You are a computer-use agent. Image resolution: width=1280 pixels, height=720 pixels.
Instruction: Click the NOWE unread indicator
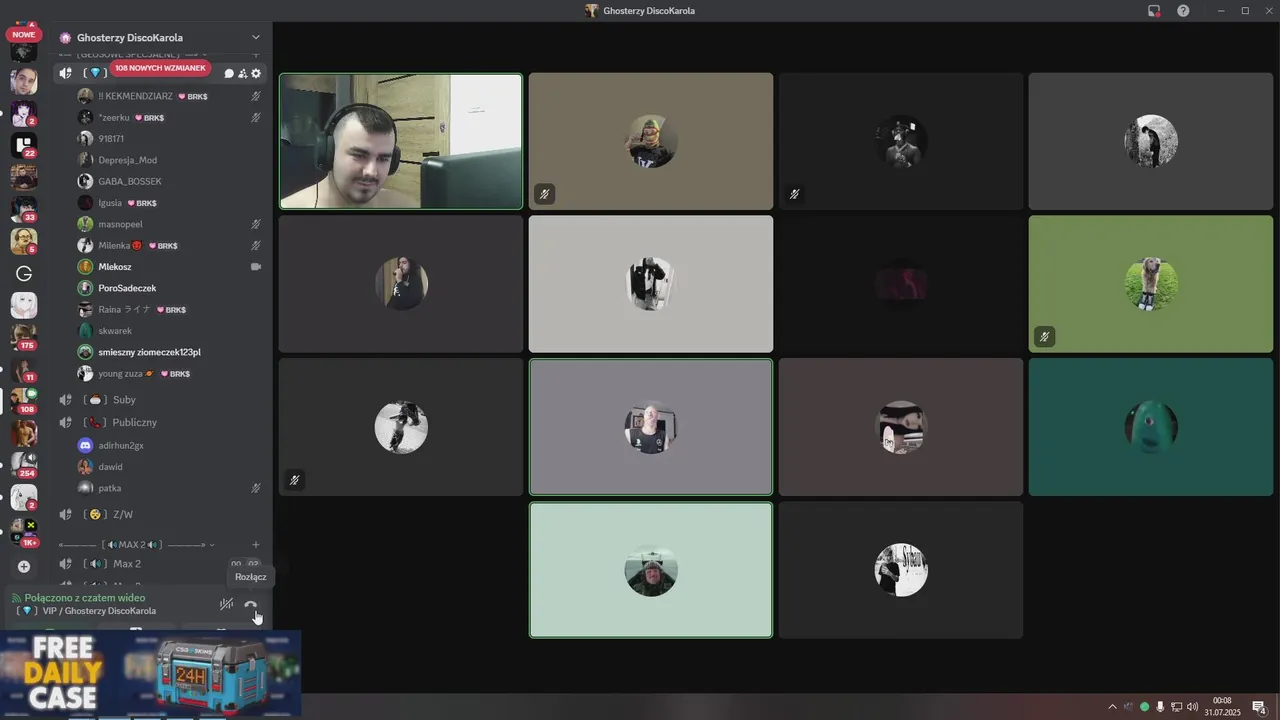point(24,34)
